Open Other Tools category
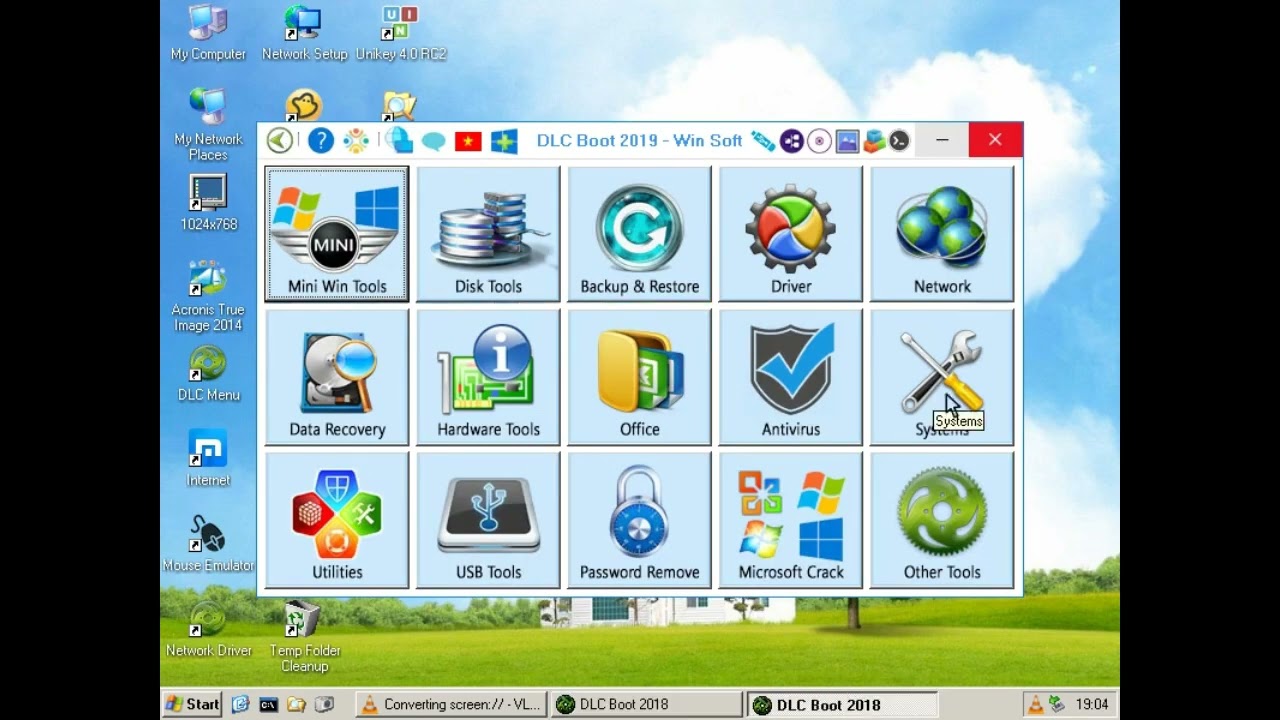This screenshot has width=1280, height=720. click(942, 520)
